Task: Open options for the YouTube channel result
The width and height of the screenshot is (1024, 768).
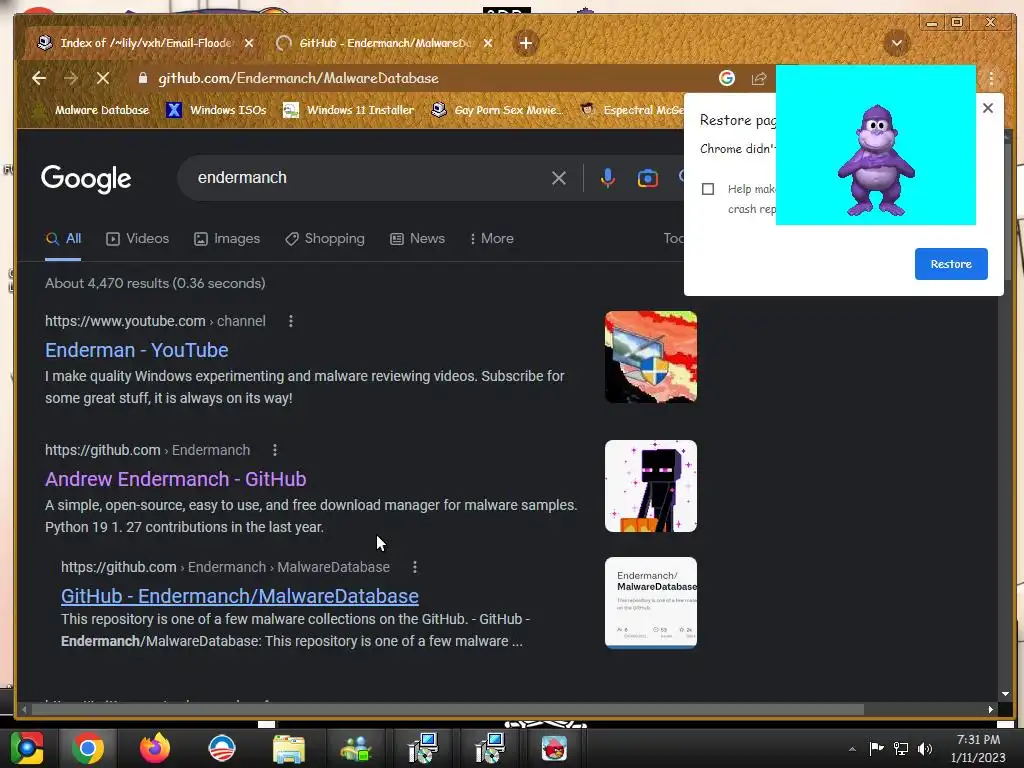Action: pyautogui.click(x=291, y=321)
